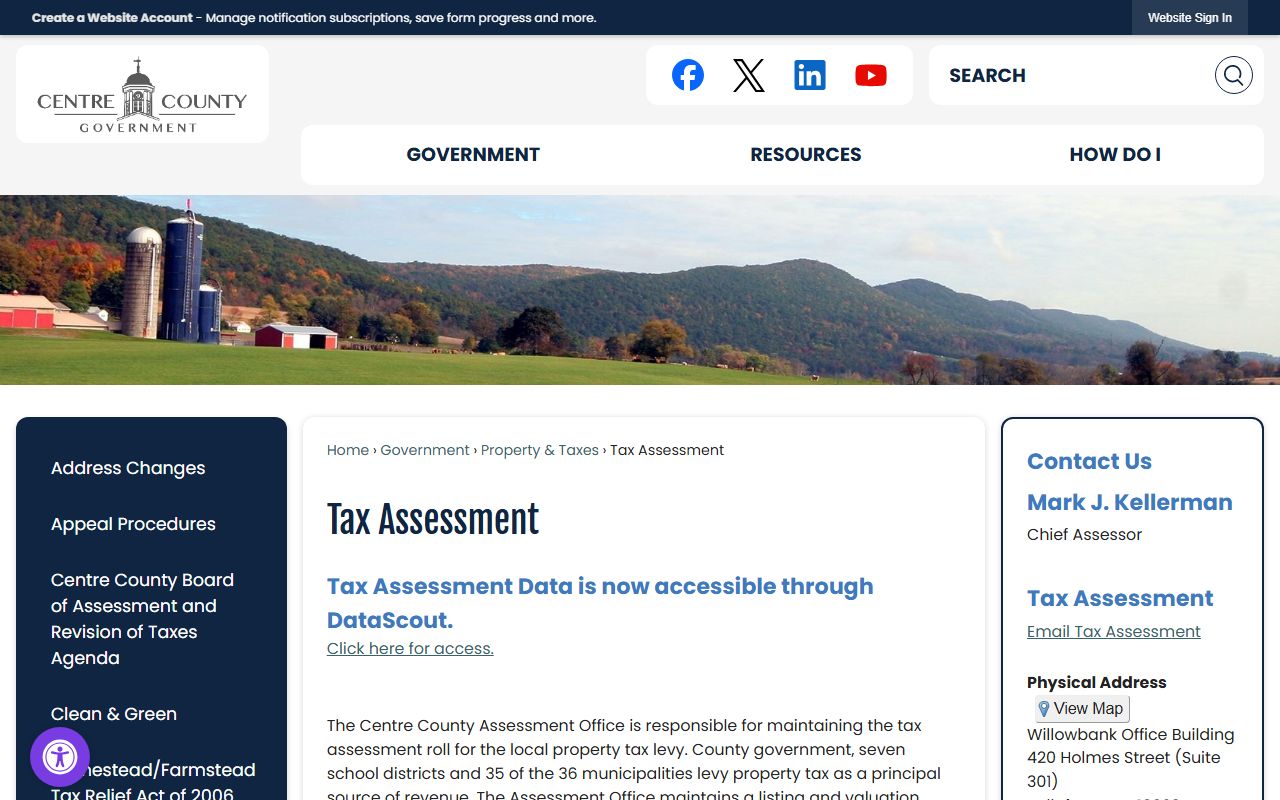Click the 'Click here for access.' link
Image resolution: width=1280 pixels, height=800 pixels.
(x=410, y=648)
